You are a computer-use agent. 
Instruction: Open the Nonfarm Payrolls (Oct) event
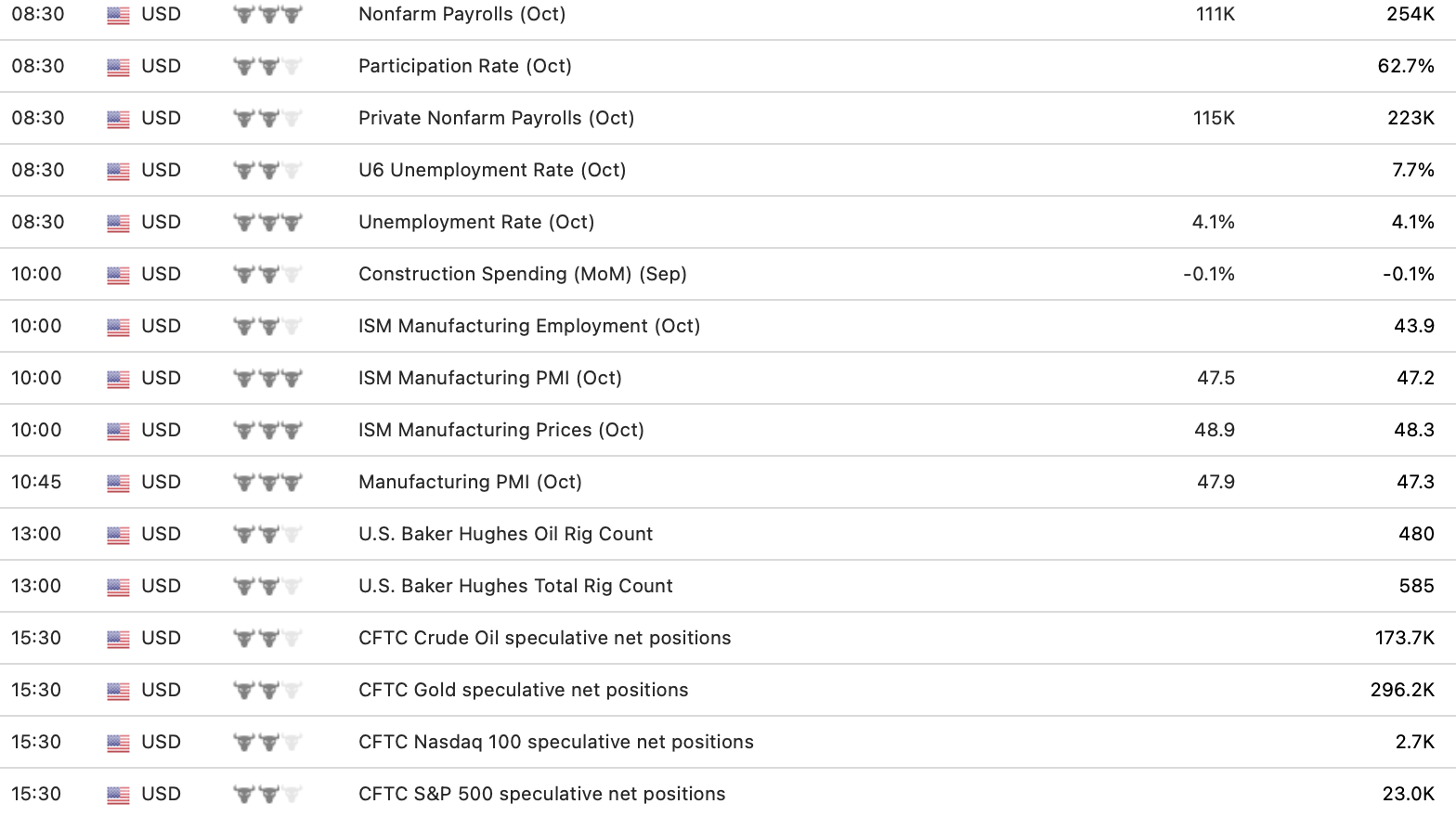point(461,15)
